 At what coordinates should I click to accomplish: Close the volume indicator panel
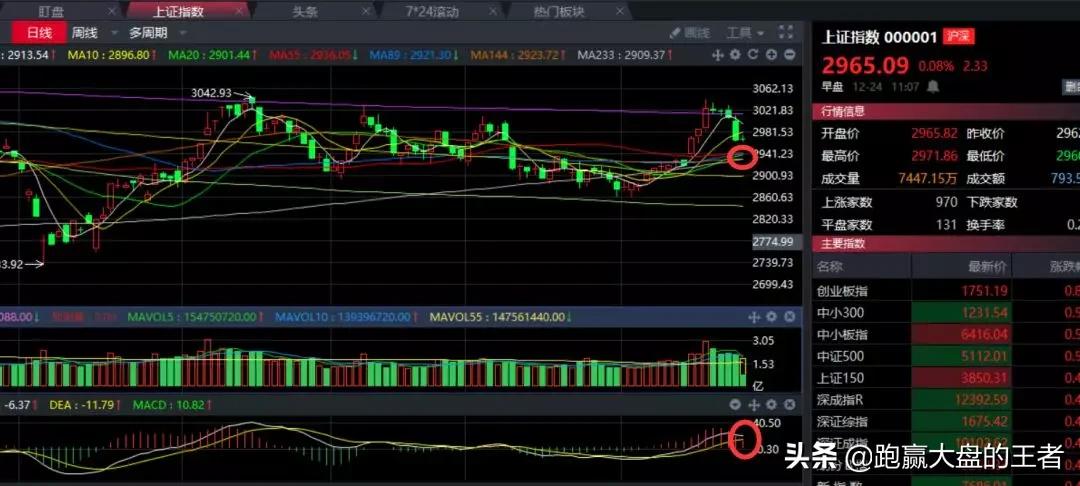[789, 317]
